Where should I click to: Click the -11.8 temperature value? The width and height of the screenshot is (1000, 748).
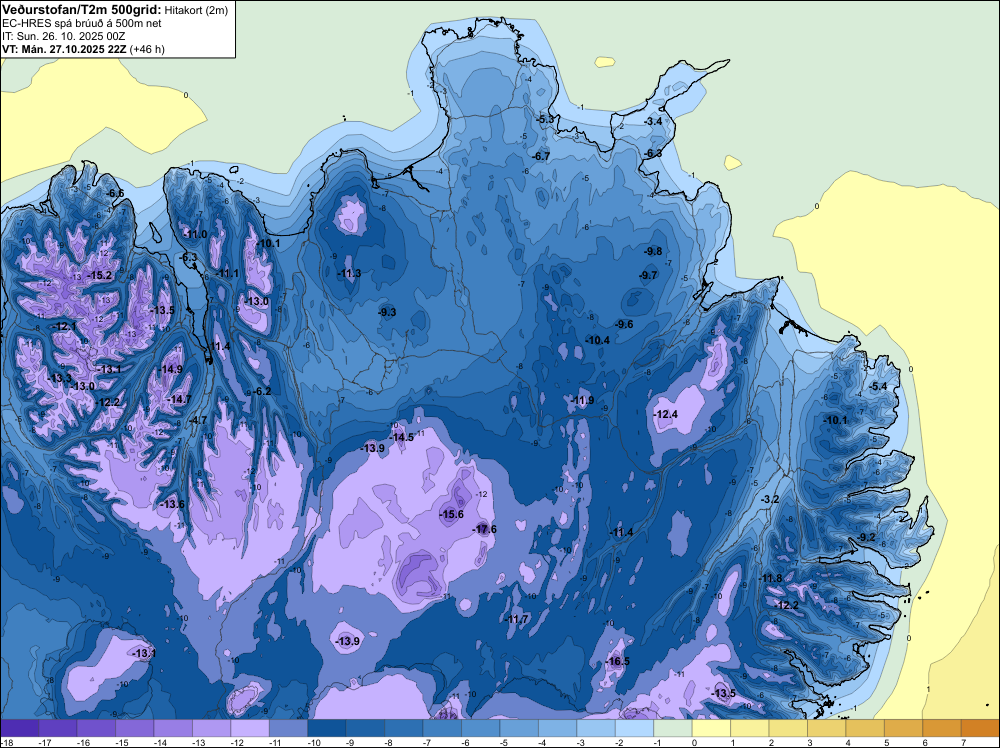pyautogui.click(x=770, y=578)
